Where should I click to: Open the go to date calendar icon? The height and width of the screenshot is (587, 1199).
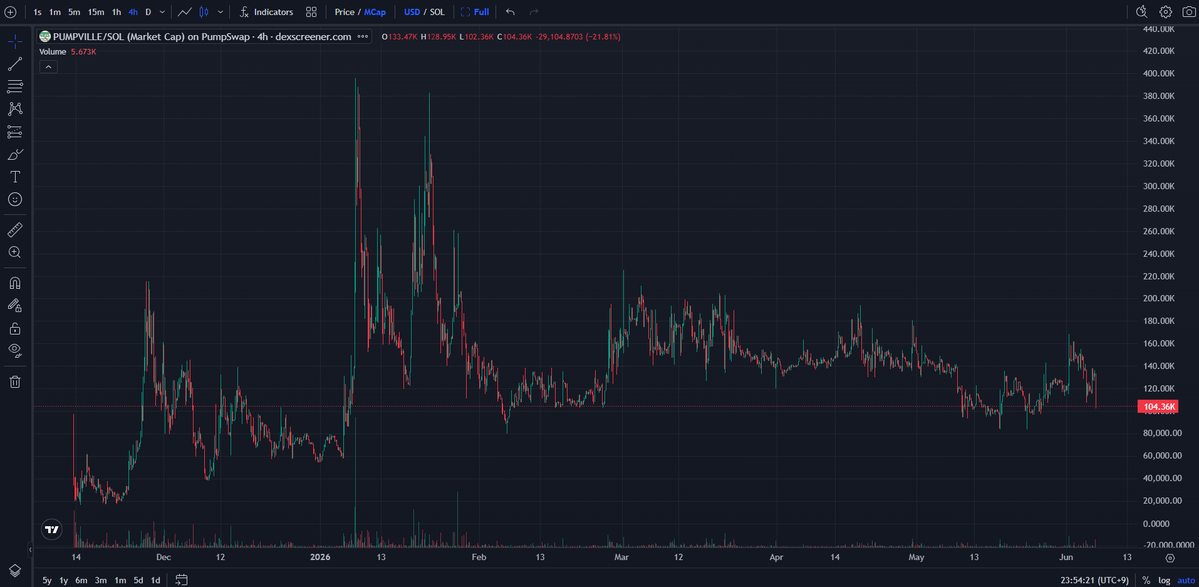coord(181,580)
